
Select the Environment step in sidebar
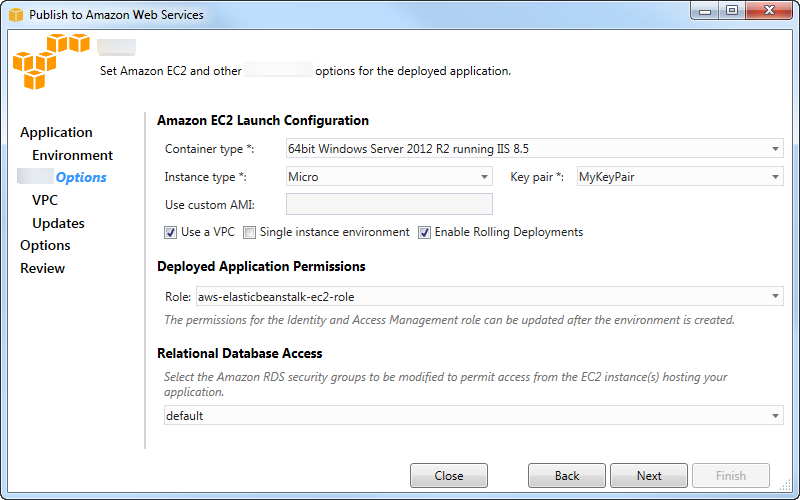click(x=72, y=155)
